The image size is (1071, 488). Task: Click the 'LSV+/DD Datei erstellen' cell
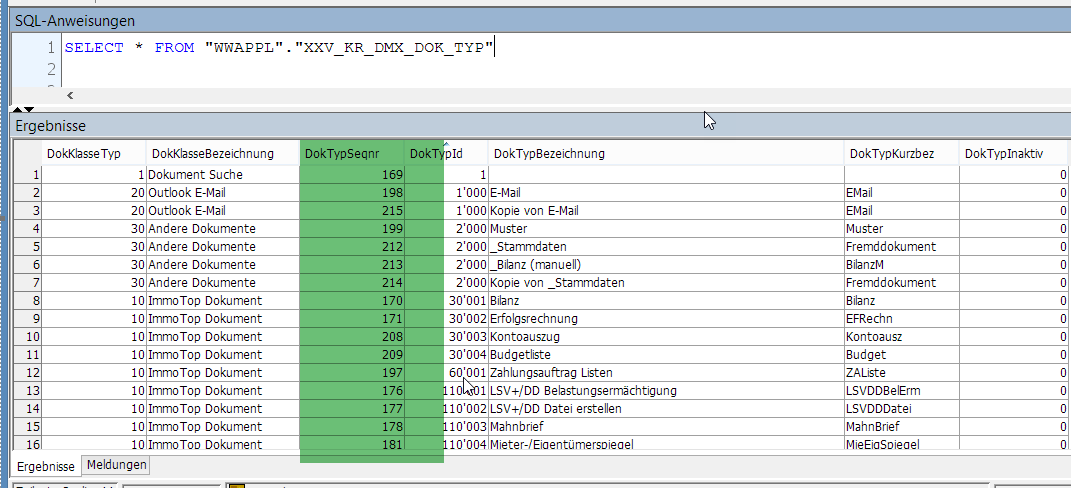[666, 409]
